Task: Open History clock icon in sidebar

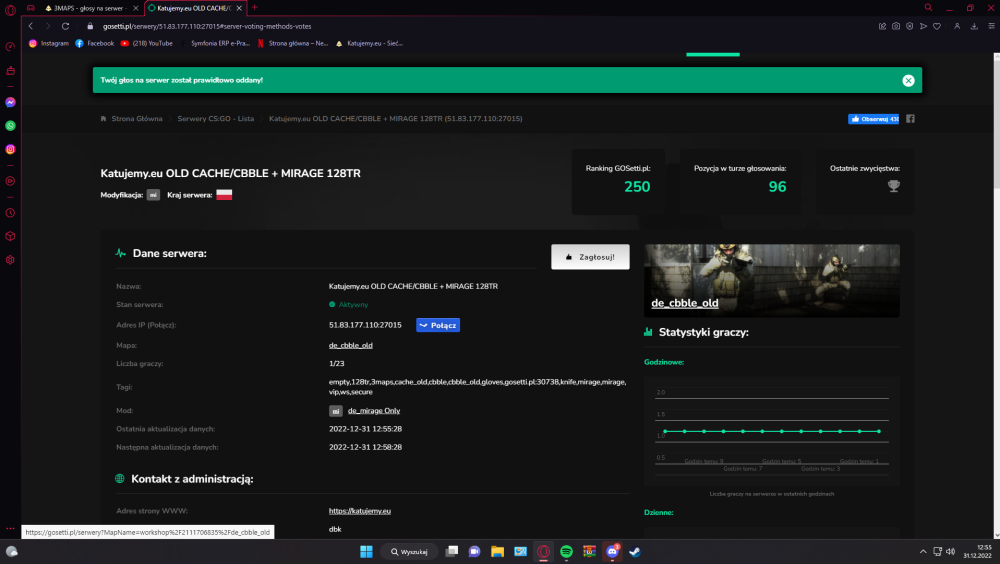Action: point(10,213)
